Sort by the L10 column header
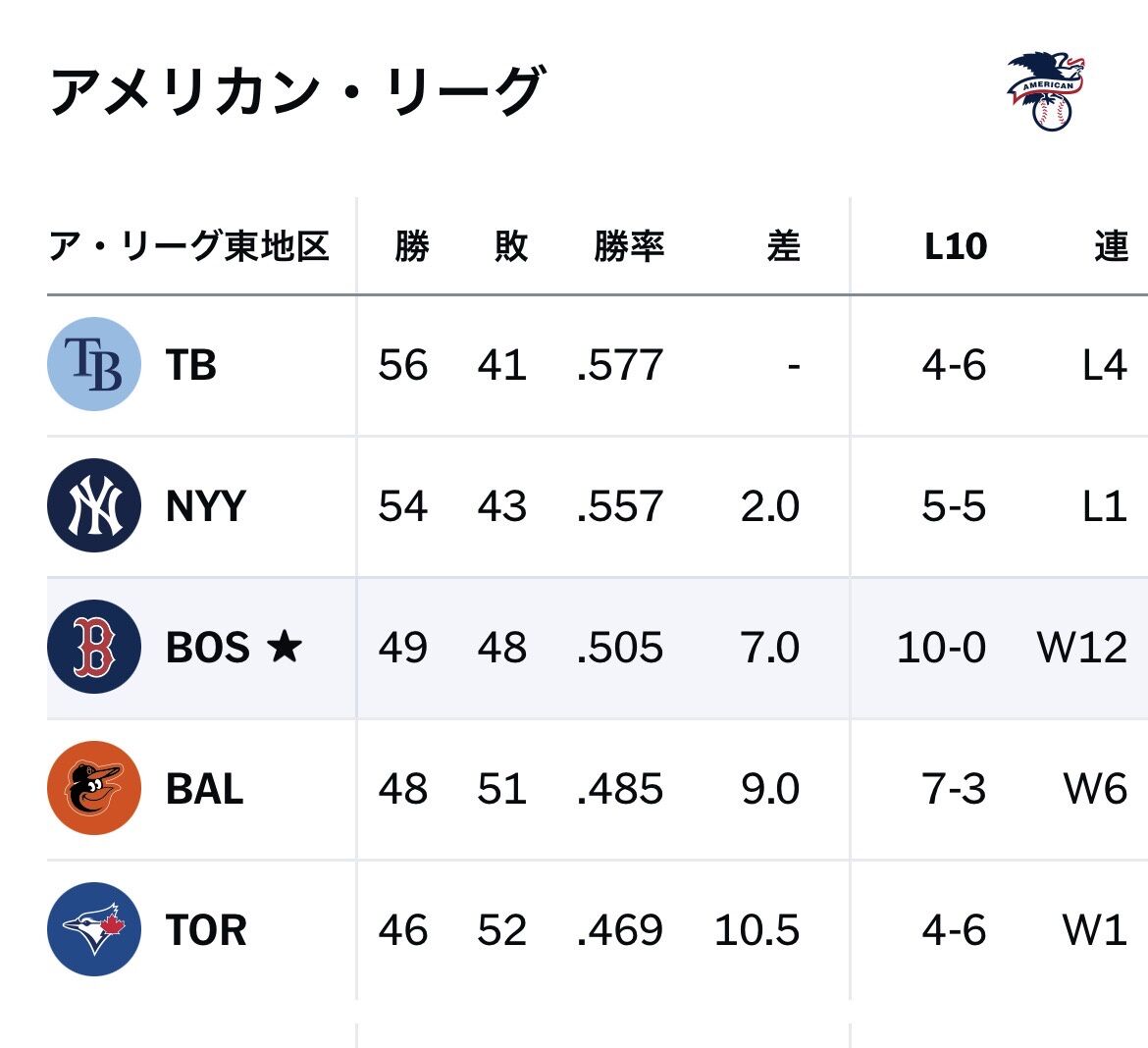 click(956, 246)
